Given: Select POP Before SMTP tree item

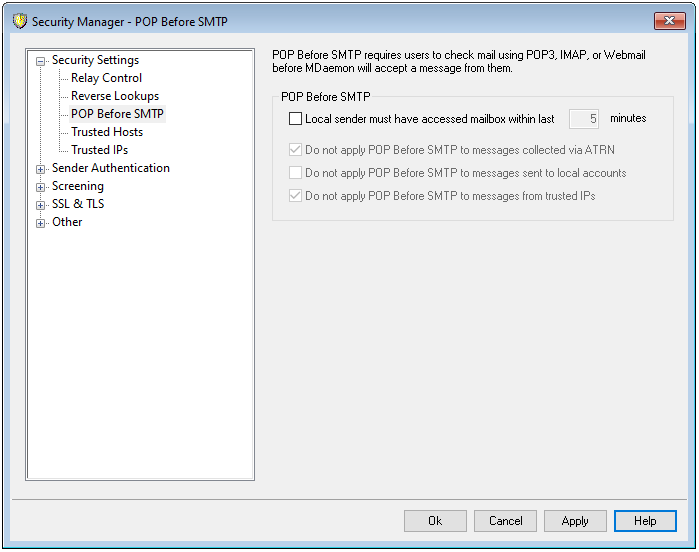Looking at the screenshot, I should coord(117,114).
